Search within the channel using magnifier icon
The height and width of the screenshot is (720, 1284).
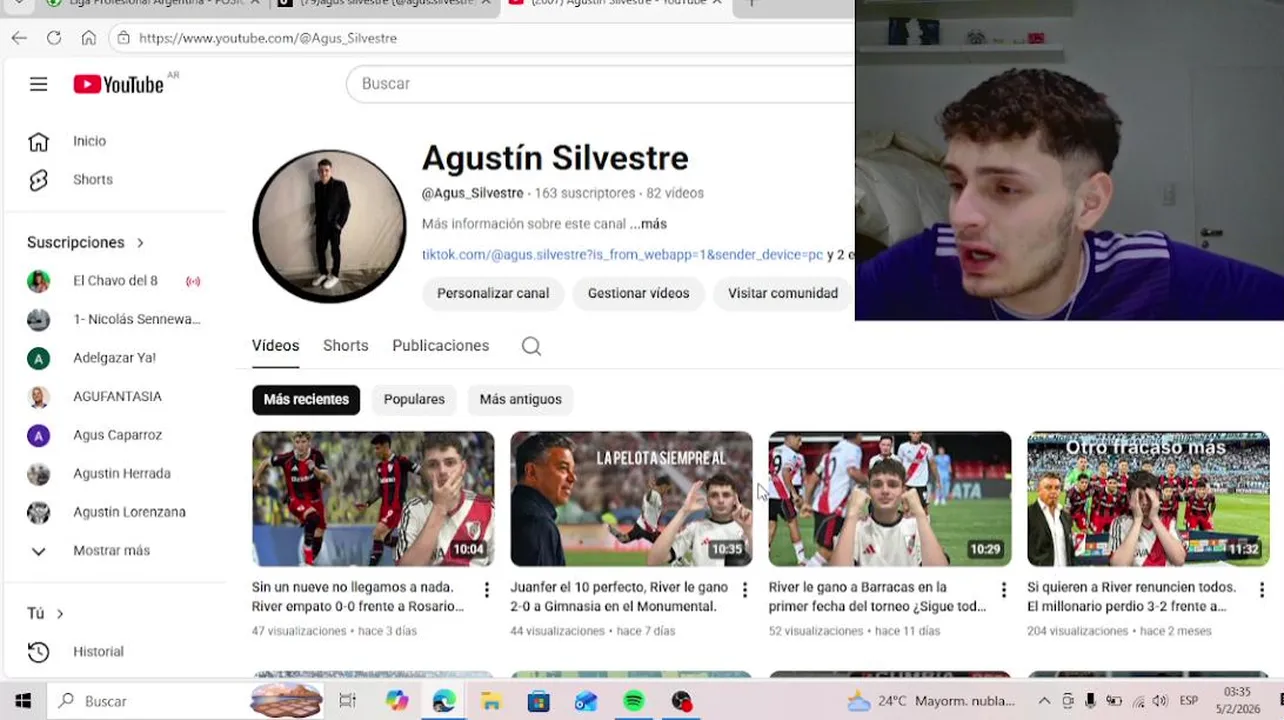[531, 346]
